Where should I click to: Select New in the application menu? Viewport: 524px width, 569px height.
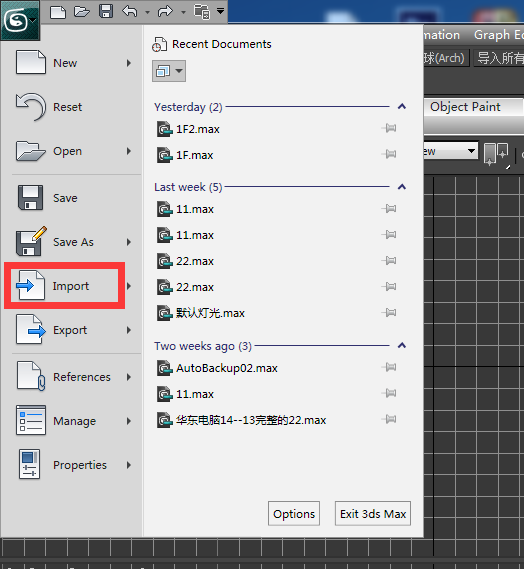pos(73,63)
